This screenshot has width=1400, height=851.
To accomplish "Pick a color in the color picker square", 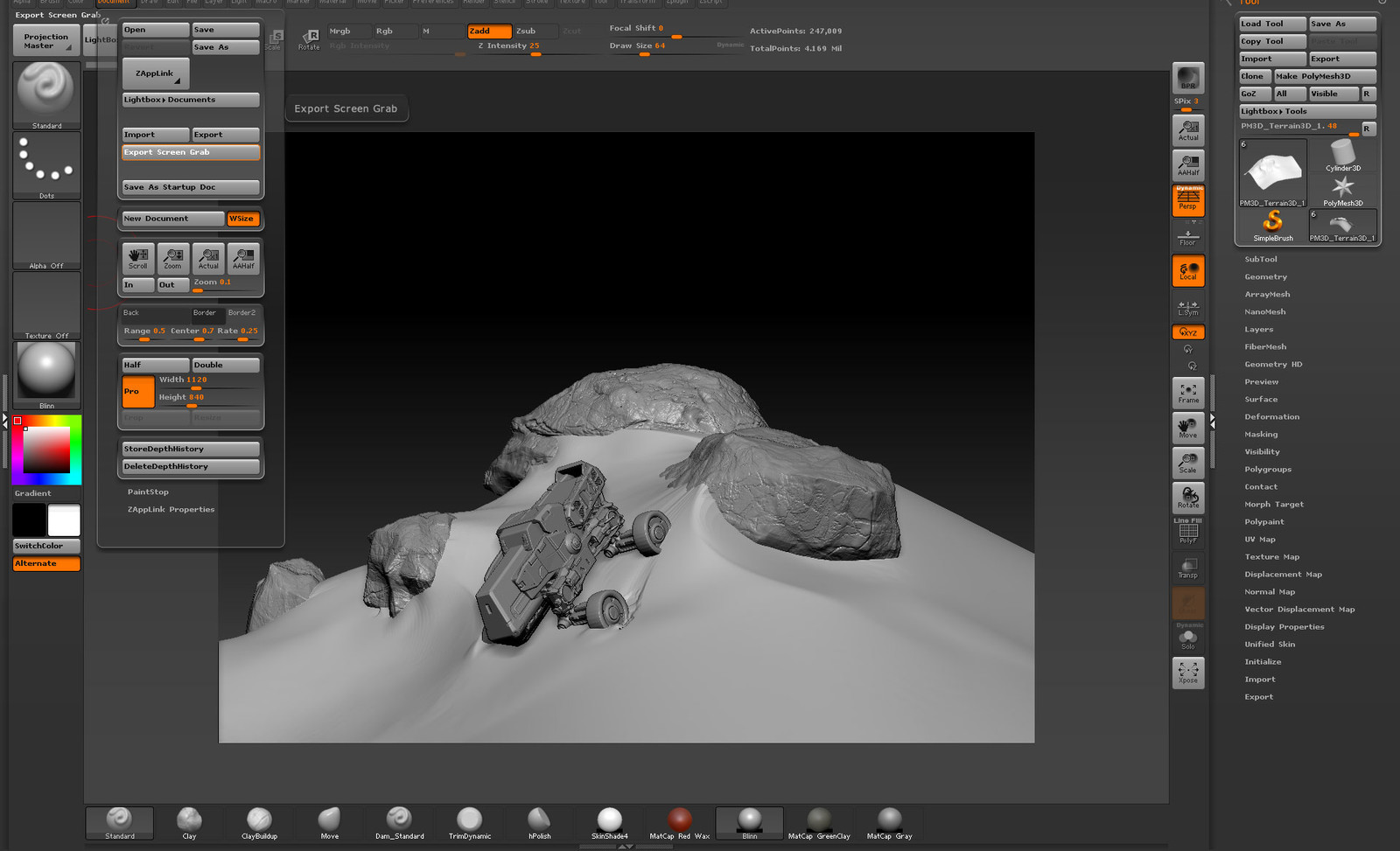I will pos(46,450).
